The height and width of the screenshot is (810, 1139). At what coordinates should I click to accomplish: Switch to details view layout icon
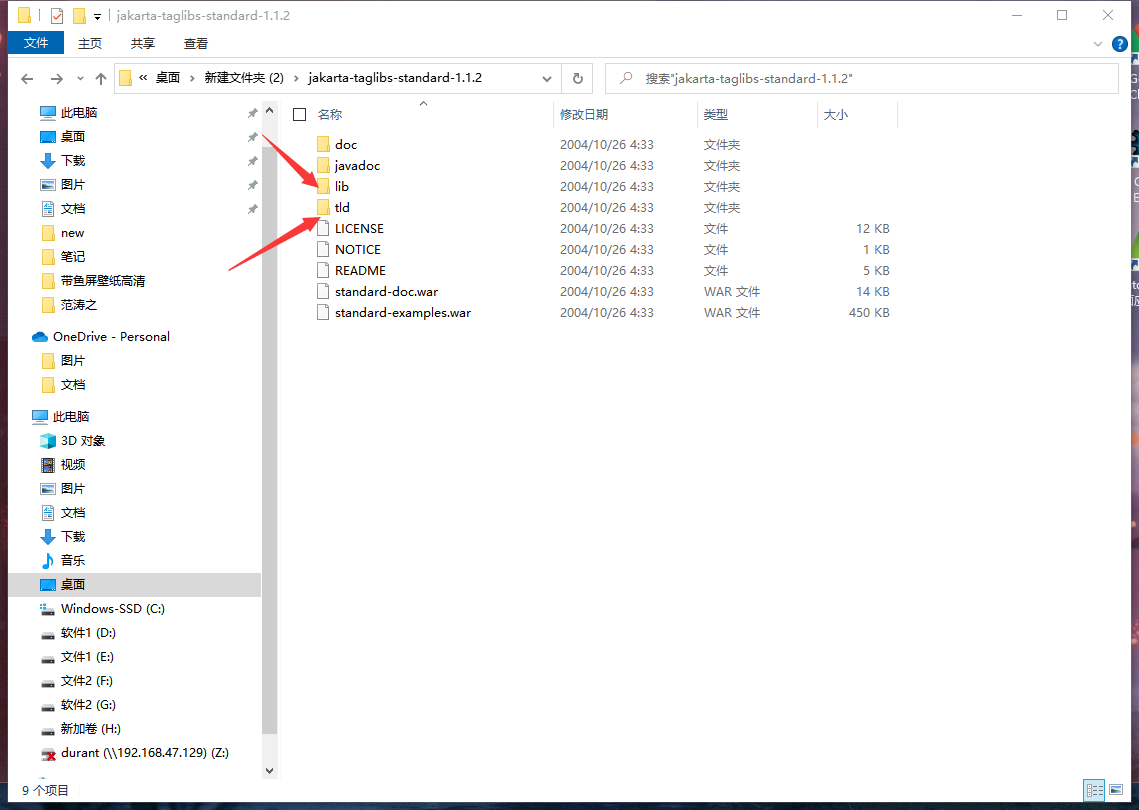click(1095, 790)
